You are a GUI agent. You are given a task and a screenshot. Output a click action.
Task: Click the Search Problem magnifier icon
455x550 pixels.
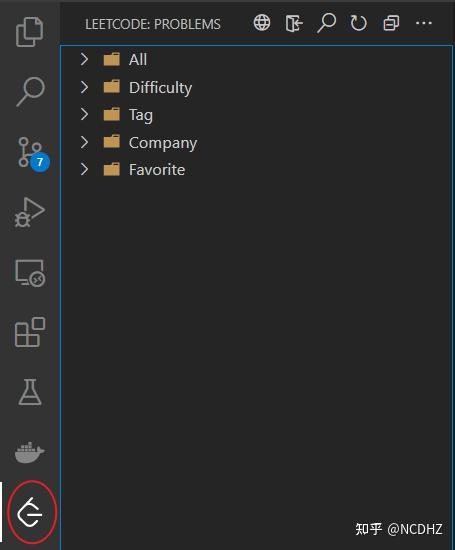coord(326,23)
